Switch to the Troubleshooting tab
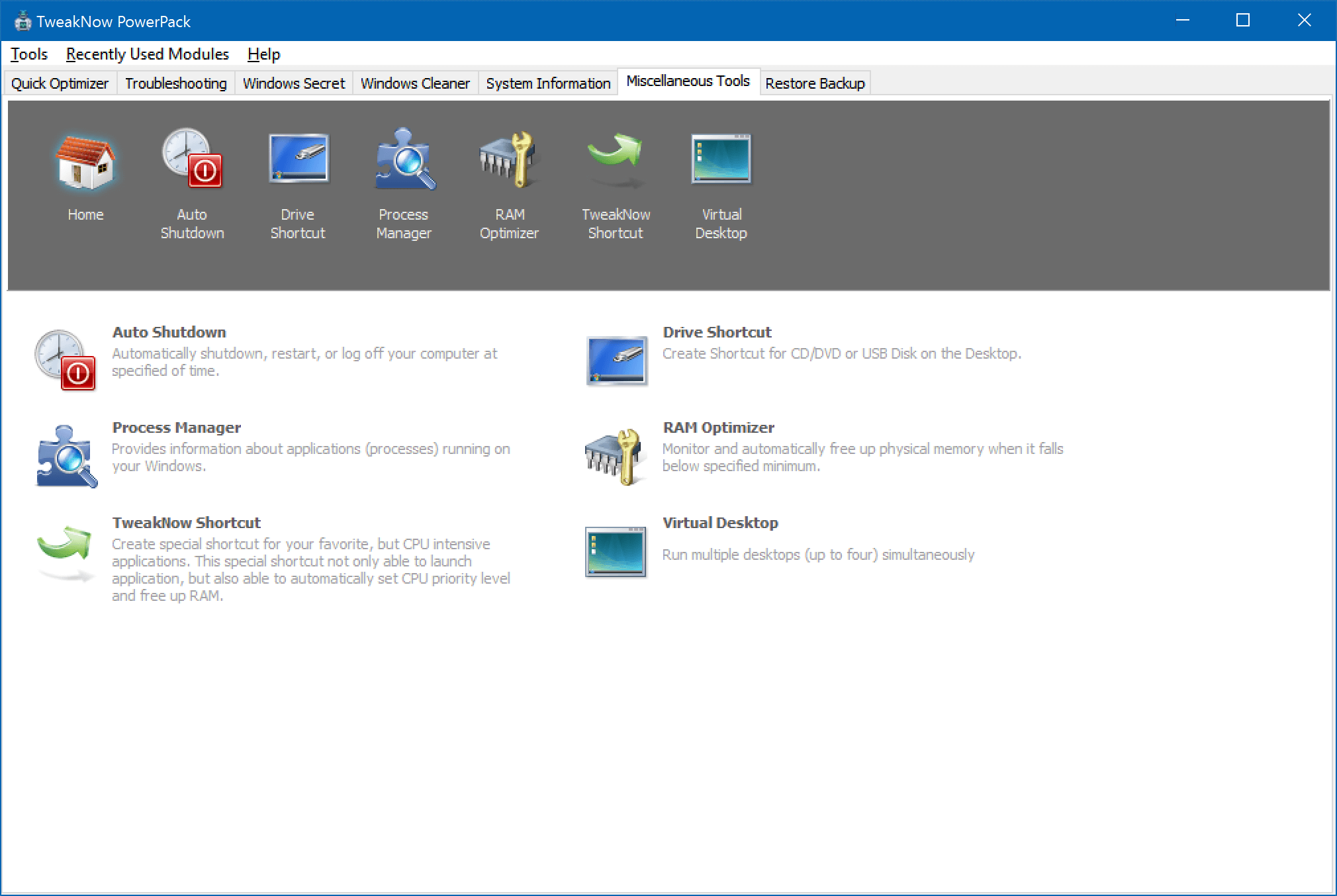1337x896 pixels. (176, 83)
